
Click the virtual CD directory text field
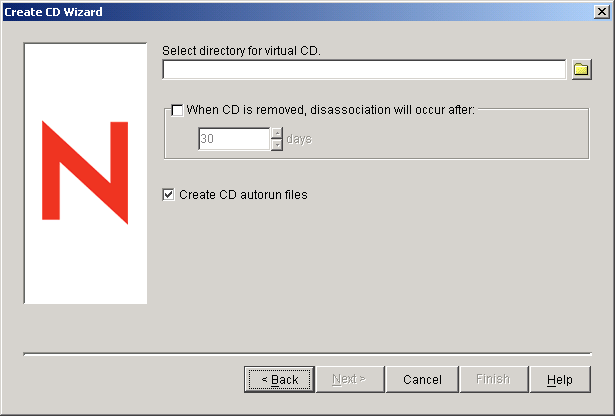(364, 69)
